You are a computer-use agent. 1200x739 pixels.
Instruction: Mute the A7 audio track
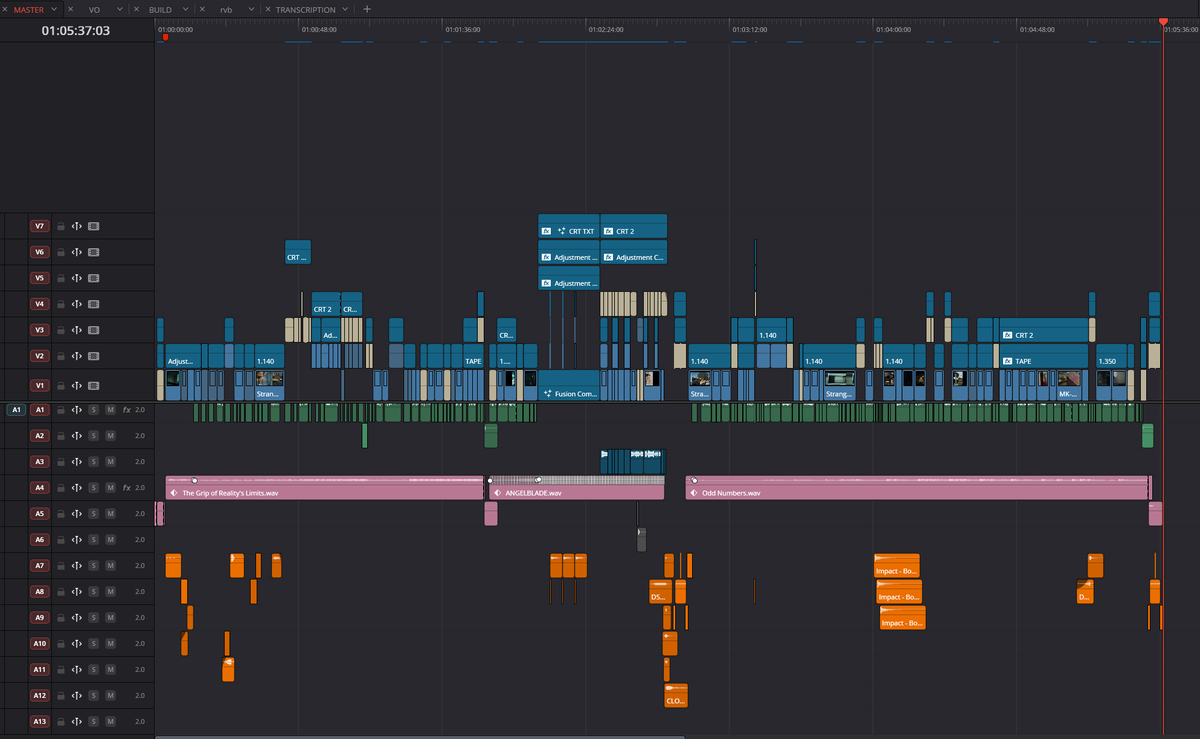click(x=111, y=566)
